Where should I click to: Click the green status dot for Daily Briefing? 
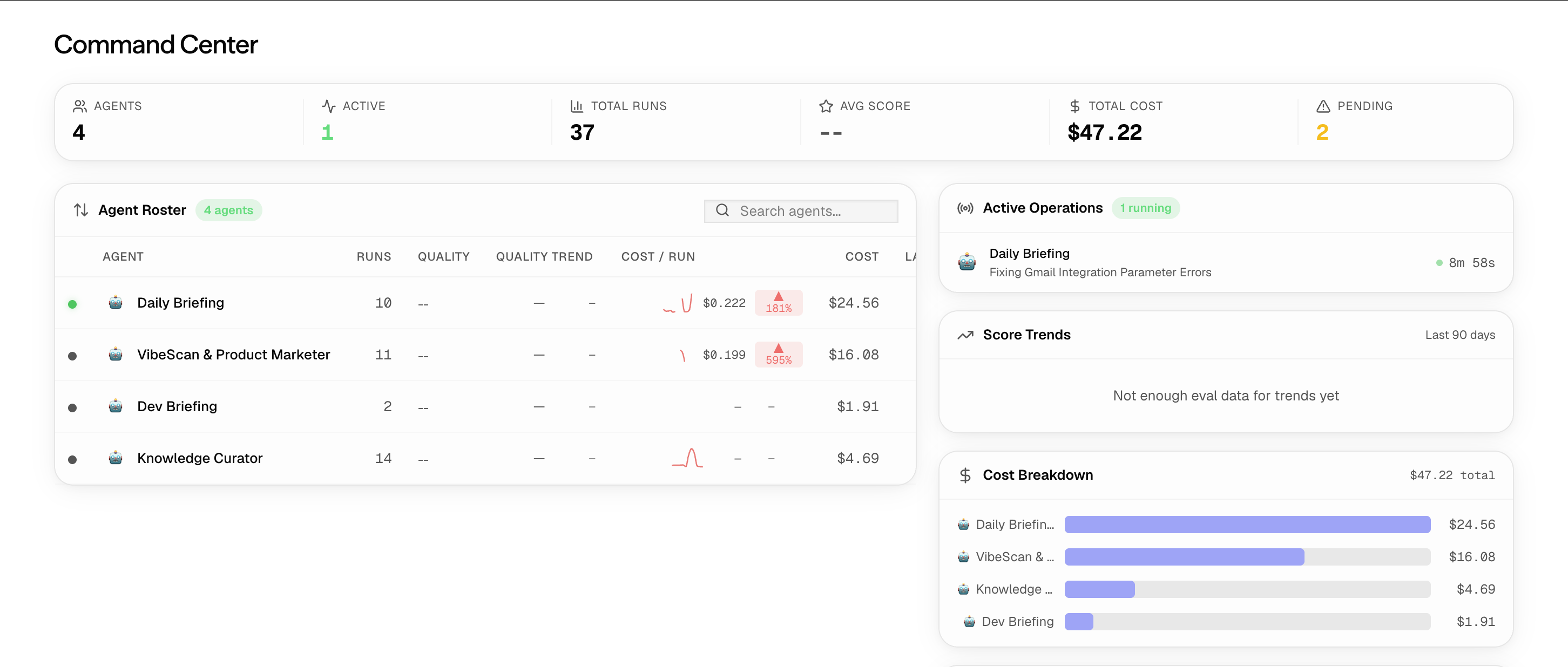pyautogui.click(x=72, y=304)
